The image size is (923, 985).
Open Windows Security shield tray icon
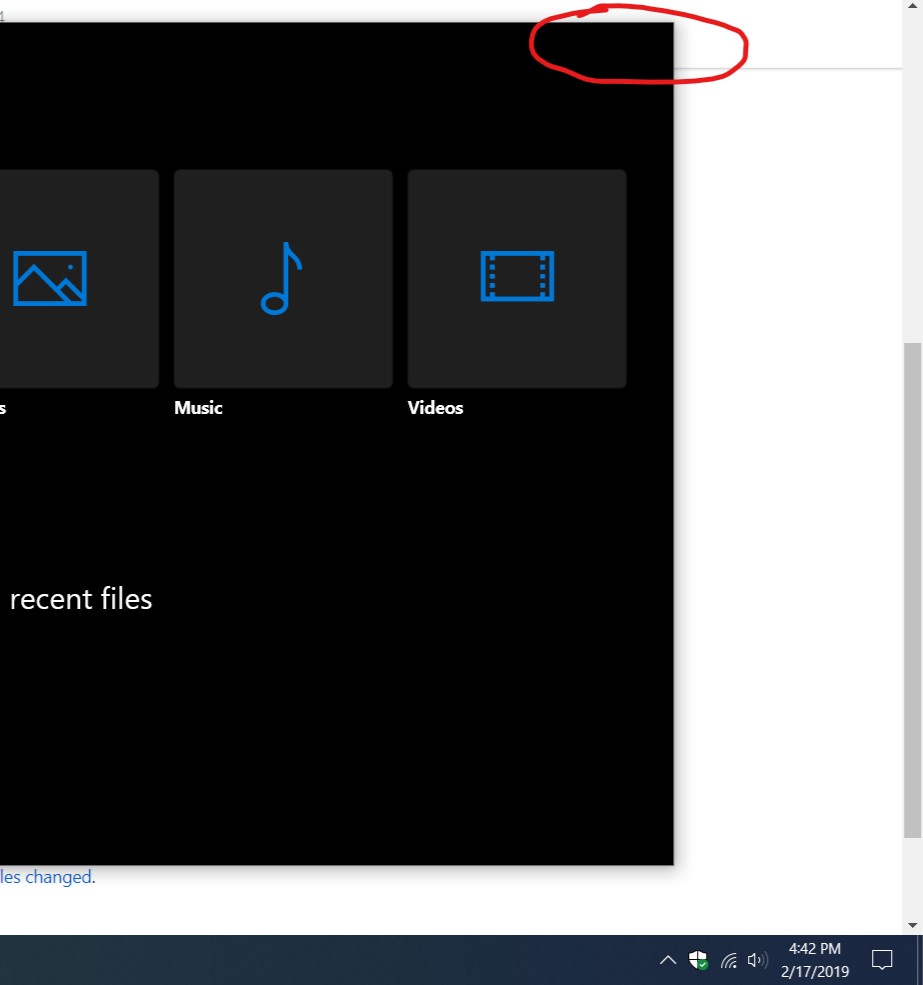tap(698, 960)
